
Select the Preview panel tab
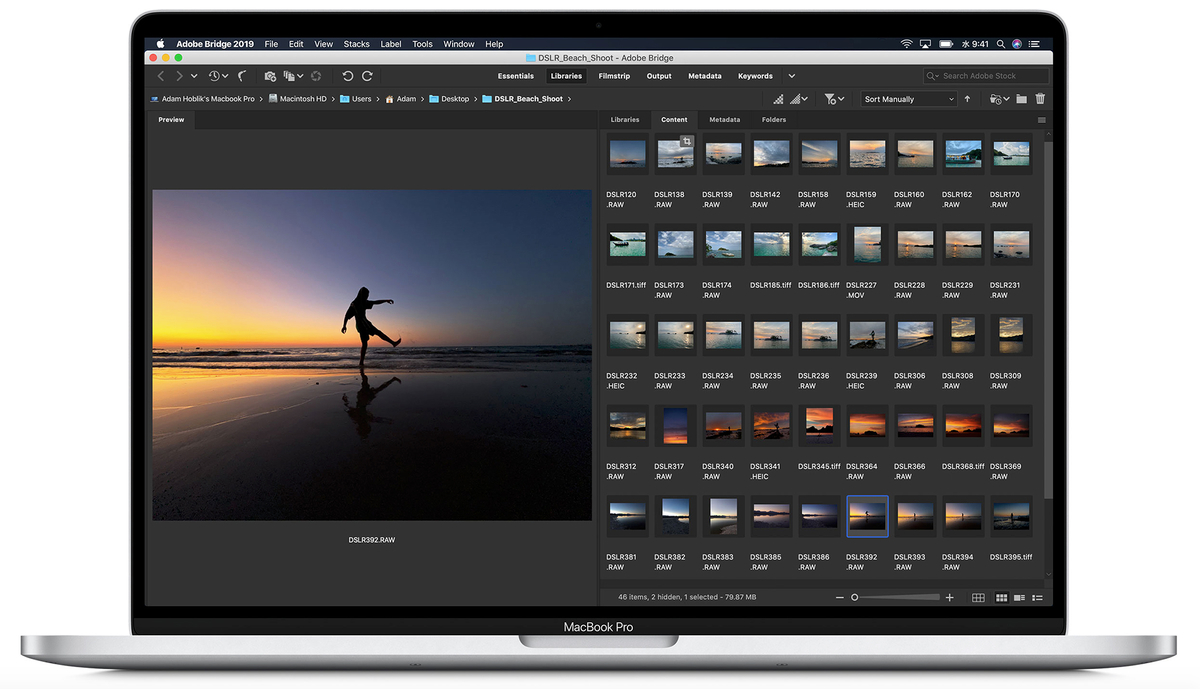(x=171, y=120)
